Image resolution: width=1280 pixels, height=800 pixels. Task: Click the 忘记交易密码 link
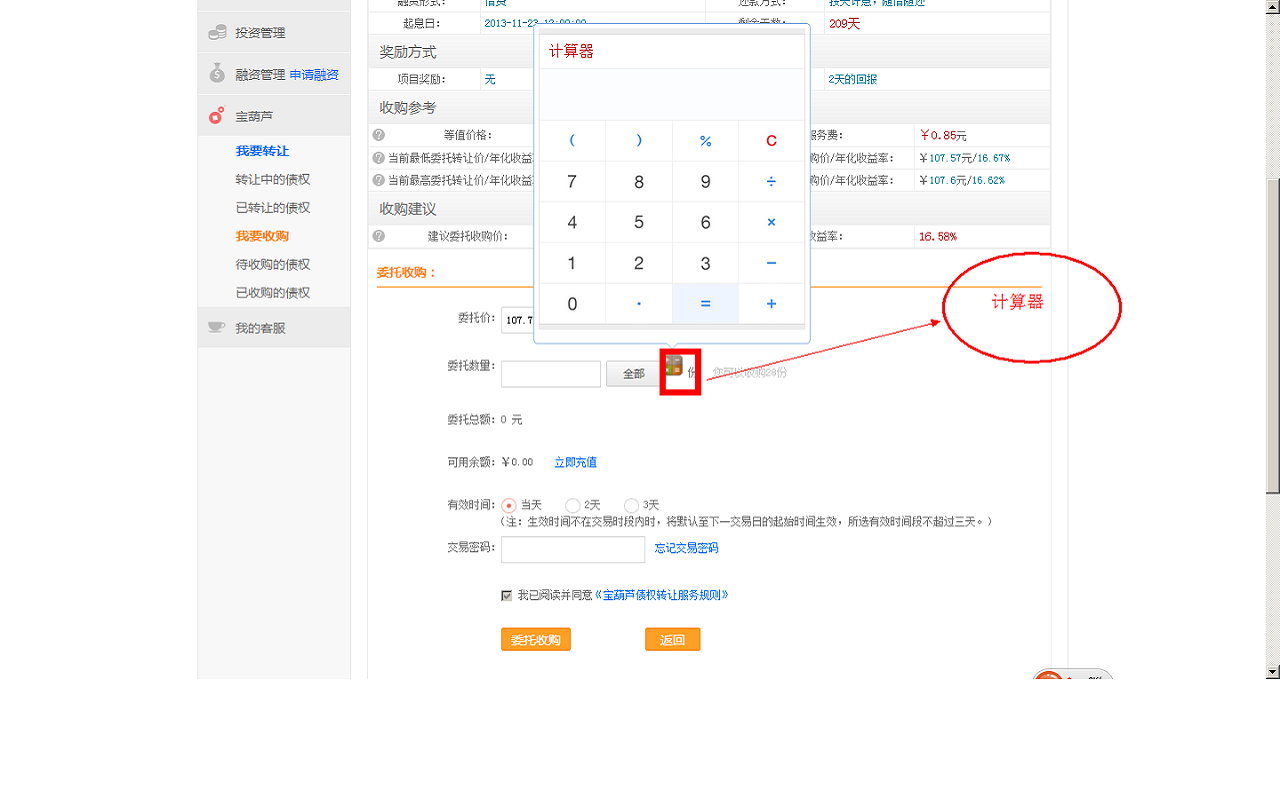(686, 549)
